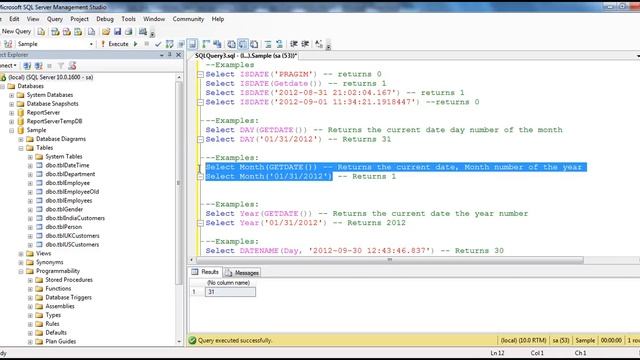Collapse outline at Select ISDATE('PRAGIM') line
Image resolution: width=640 pixels, height=360 pixels.
pos(200,75)
